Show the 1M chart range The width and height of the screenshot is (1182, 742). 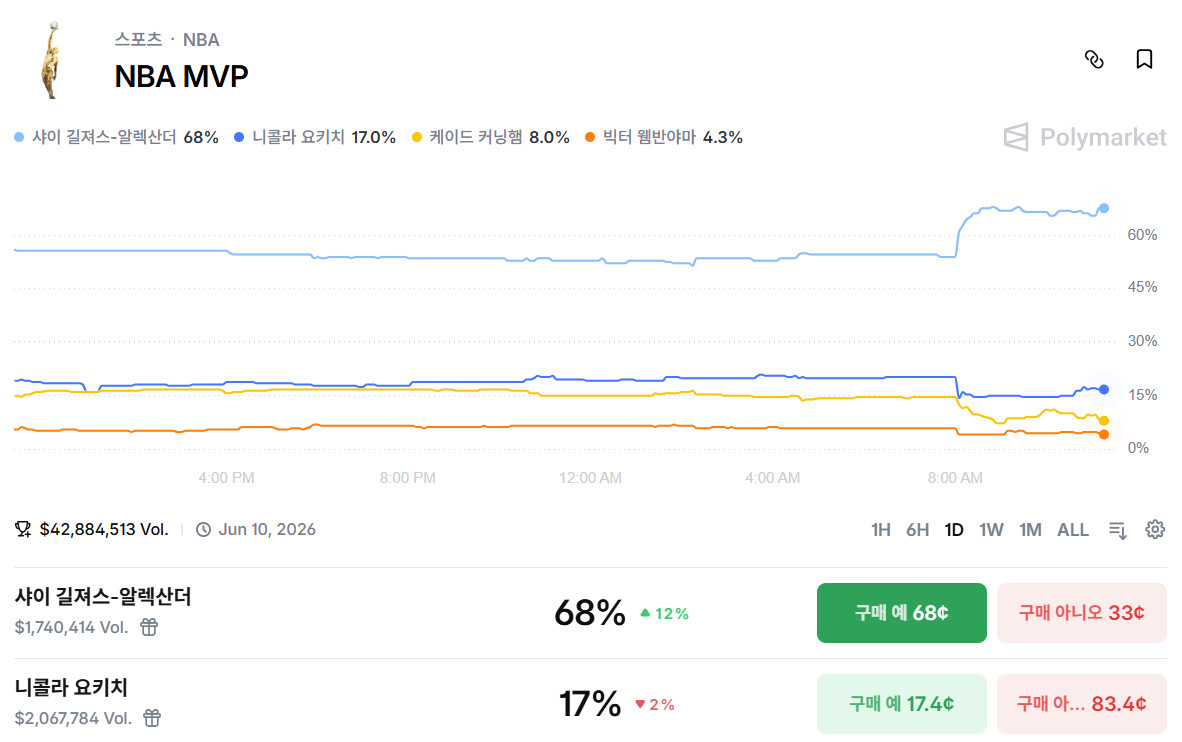[x=1030, y=529]
